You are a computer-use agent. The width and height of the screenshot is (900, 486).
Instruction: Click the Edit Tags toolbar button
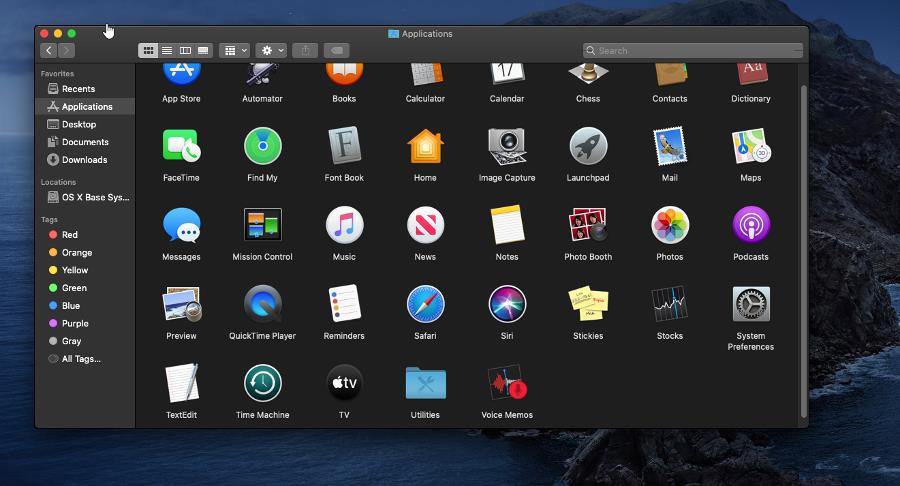point(337,50)
